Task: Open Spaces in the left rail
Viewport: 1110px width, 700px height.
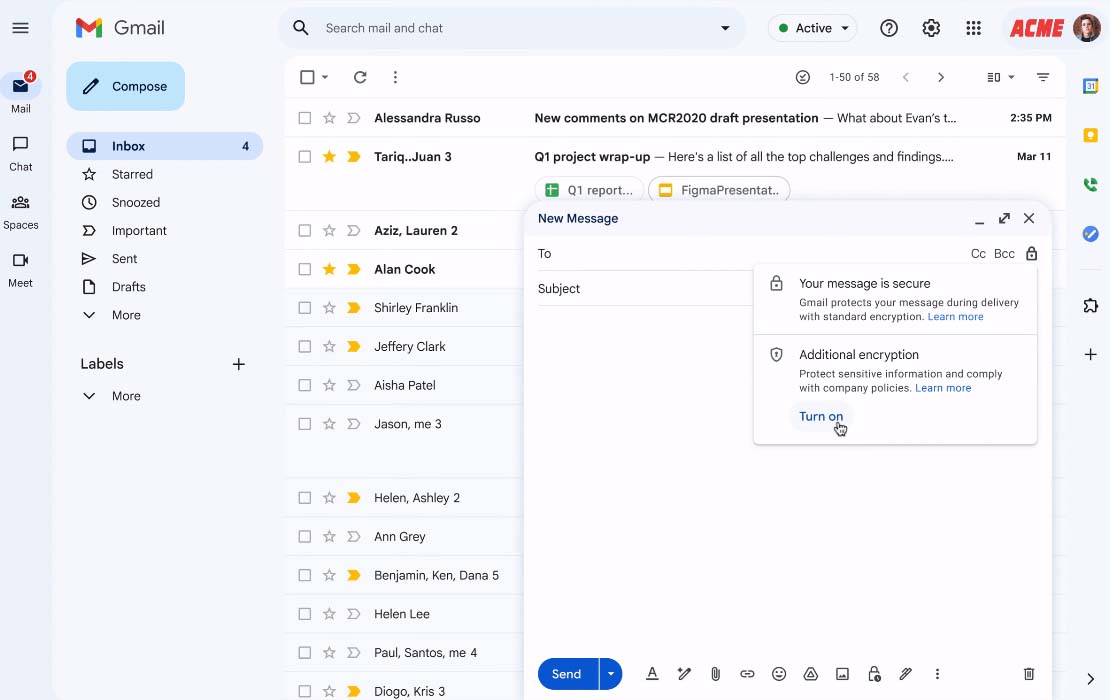Action: [21, 212]
